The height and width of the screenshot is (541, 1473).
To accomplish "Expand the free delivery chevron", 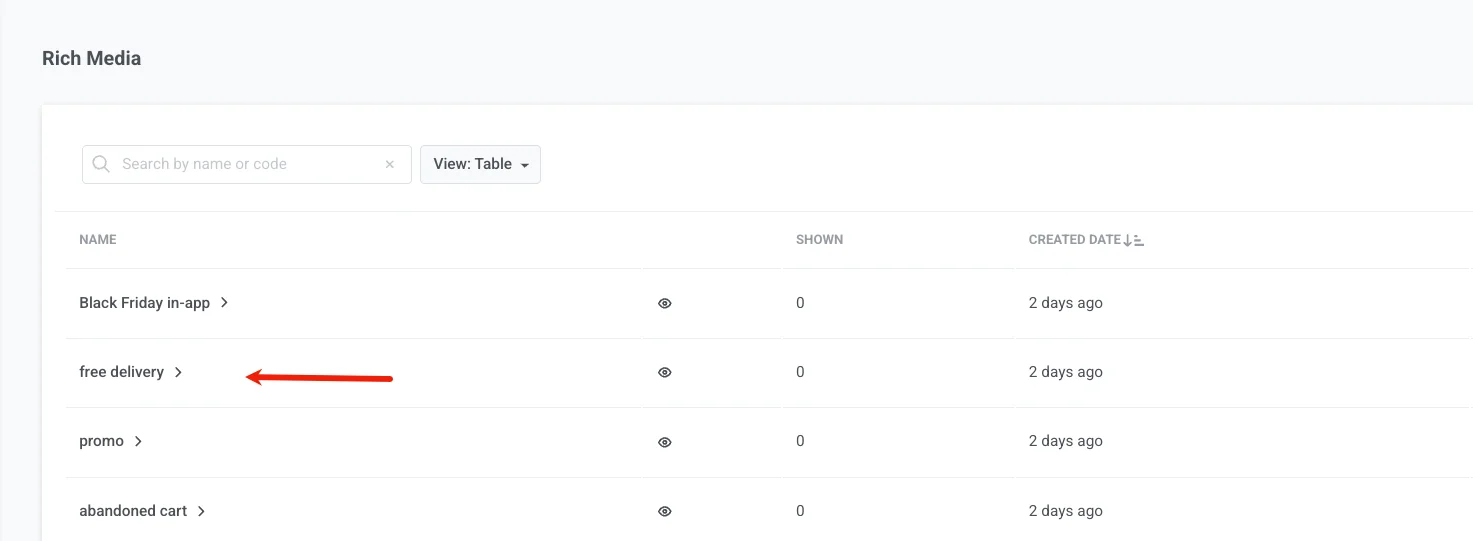I will [179, 372].
